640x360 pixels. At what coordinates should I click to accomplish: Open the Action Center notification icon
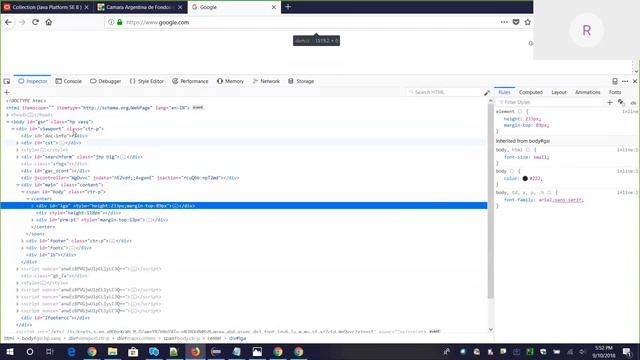click(x=627, y=351)
